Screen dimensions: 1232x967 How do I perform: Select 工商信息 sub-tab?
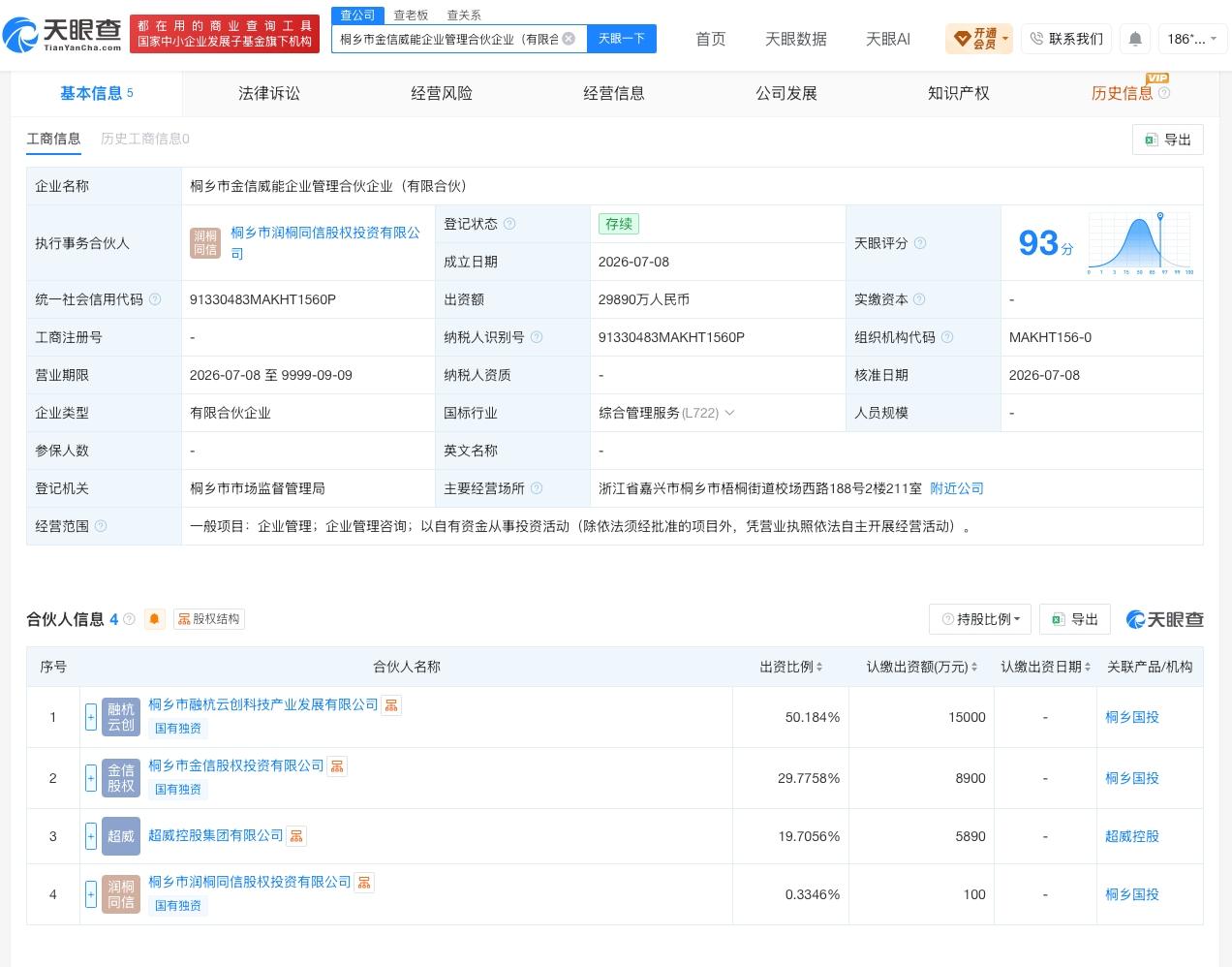point(53,139)
